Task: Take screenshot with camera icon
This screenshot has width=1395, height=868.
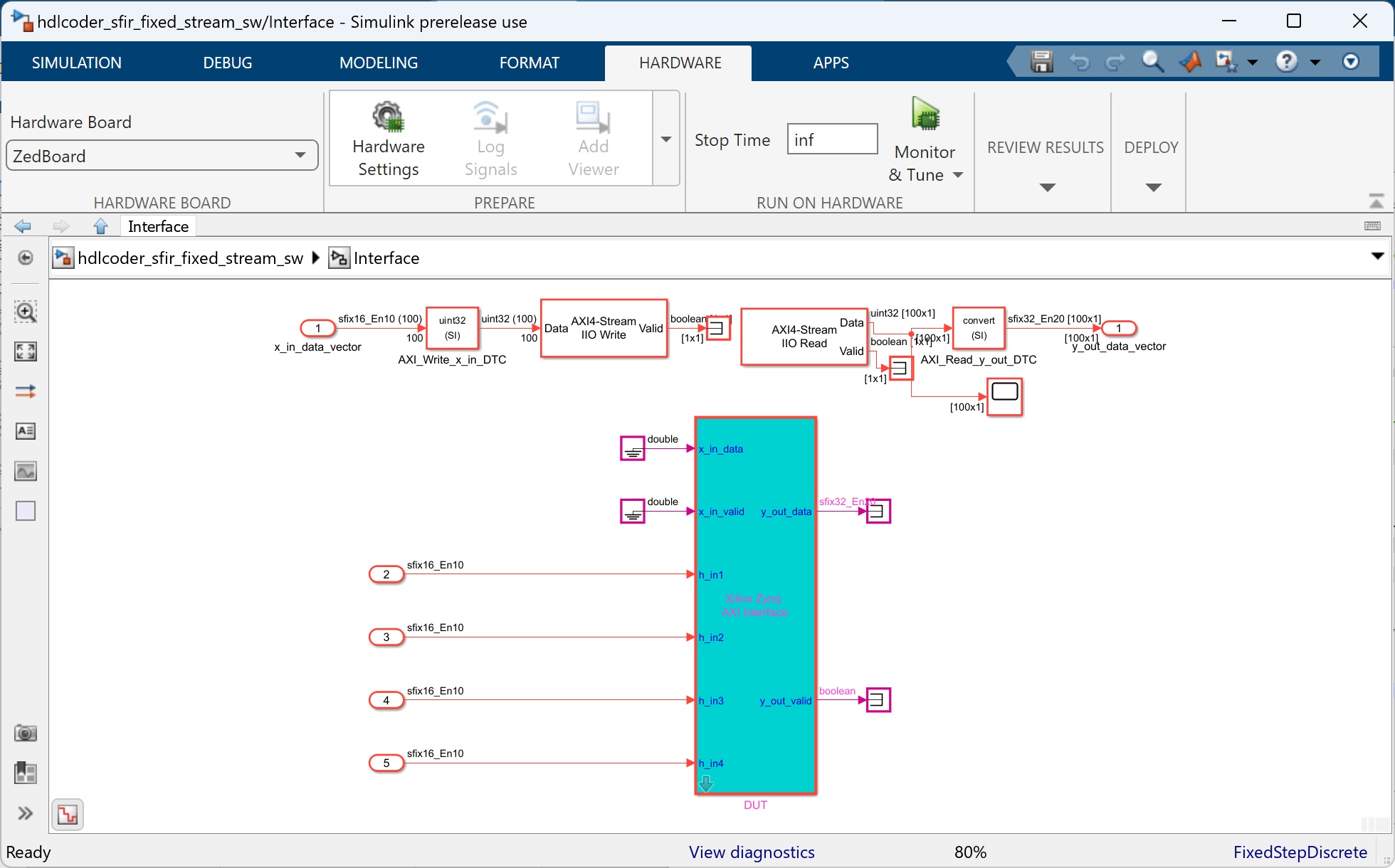Action: 26,733
